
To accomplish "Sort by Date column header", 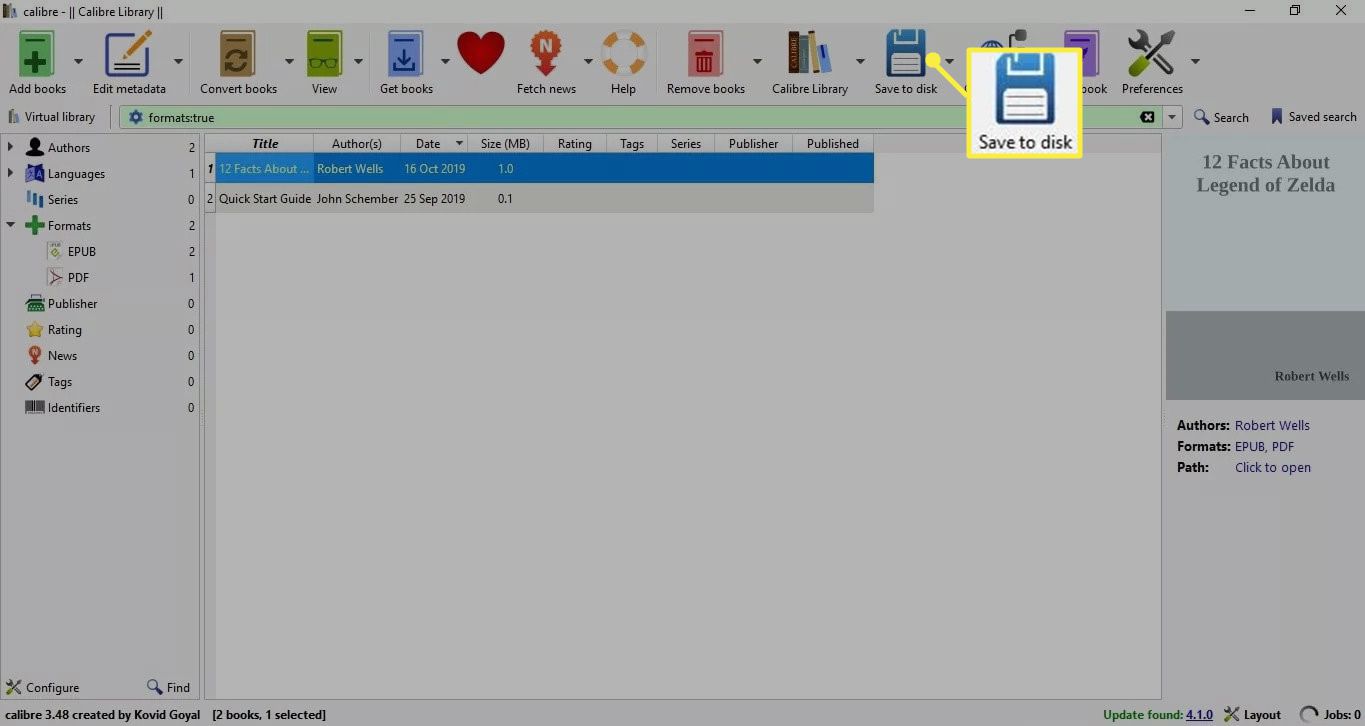I will 434,143.
